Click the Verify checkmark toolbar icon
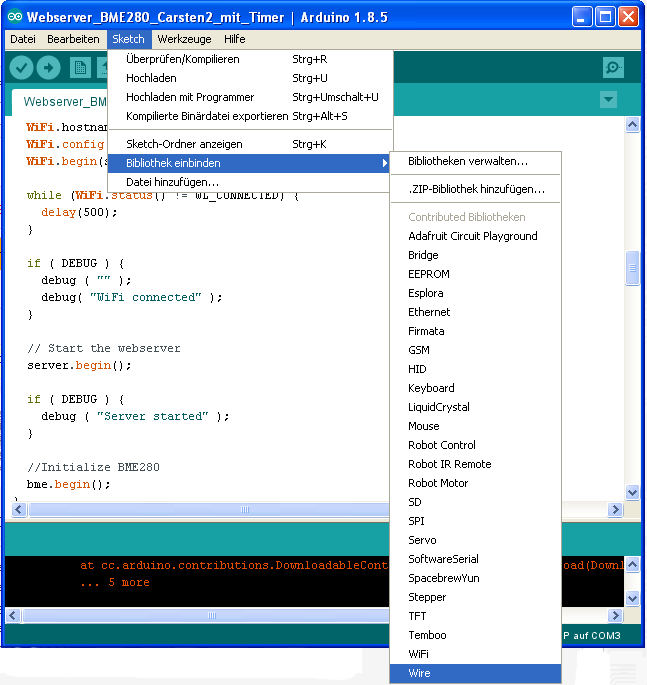 (x=21, y=68)
